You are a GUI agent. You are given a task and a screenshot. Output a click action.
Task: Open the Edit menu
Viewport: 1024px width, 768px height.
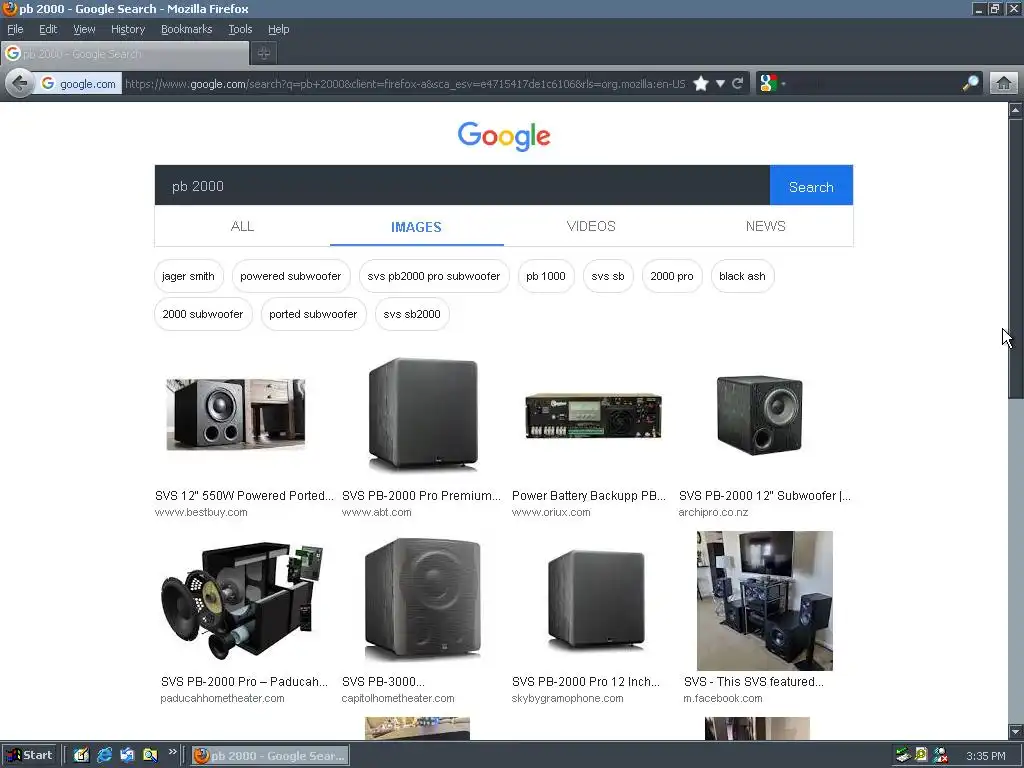tap(48, 29)
